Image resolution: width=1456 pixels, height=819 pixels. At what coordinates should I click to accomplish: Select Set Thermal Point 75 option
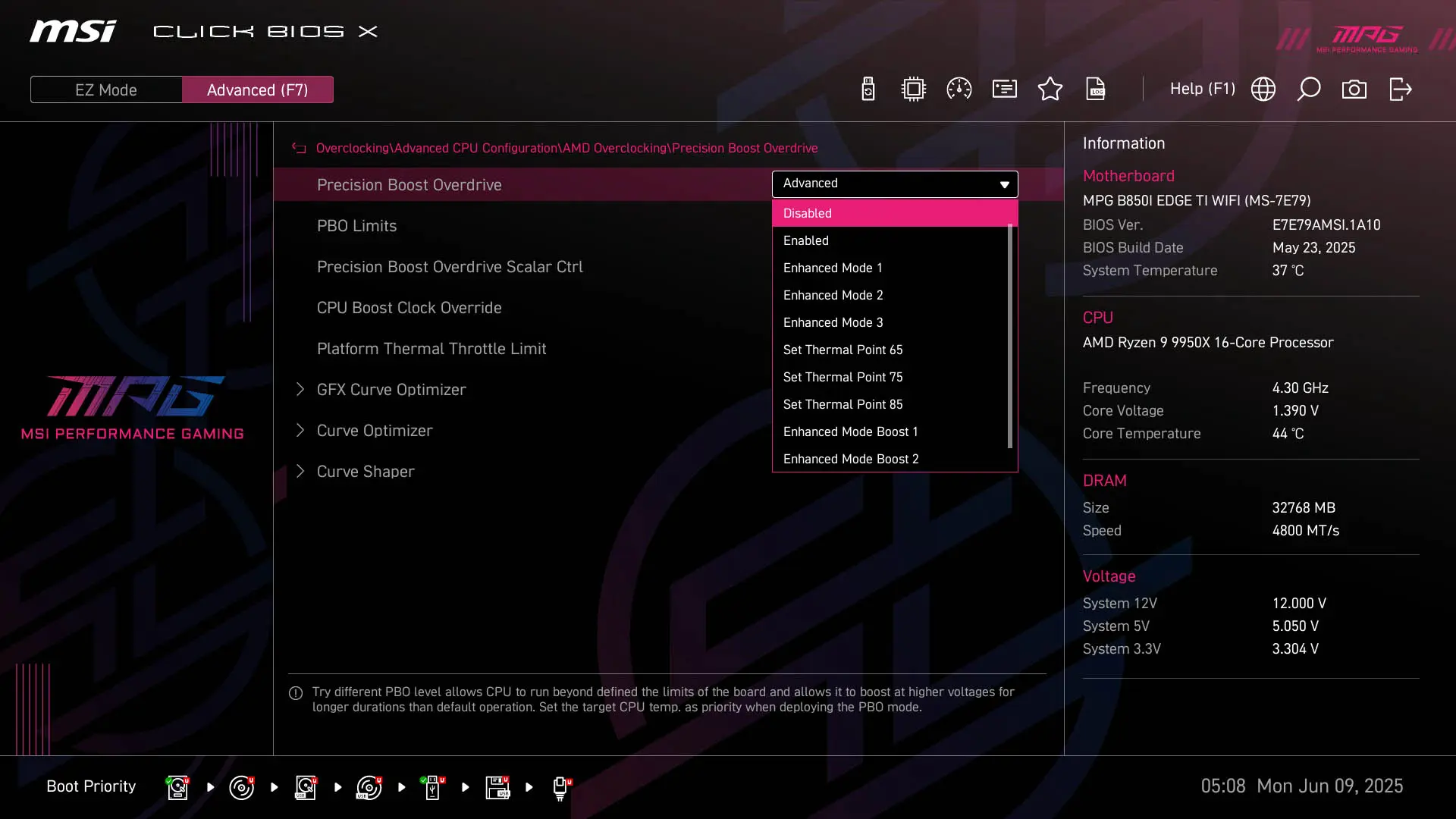[890, 377]
